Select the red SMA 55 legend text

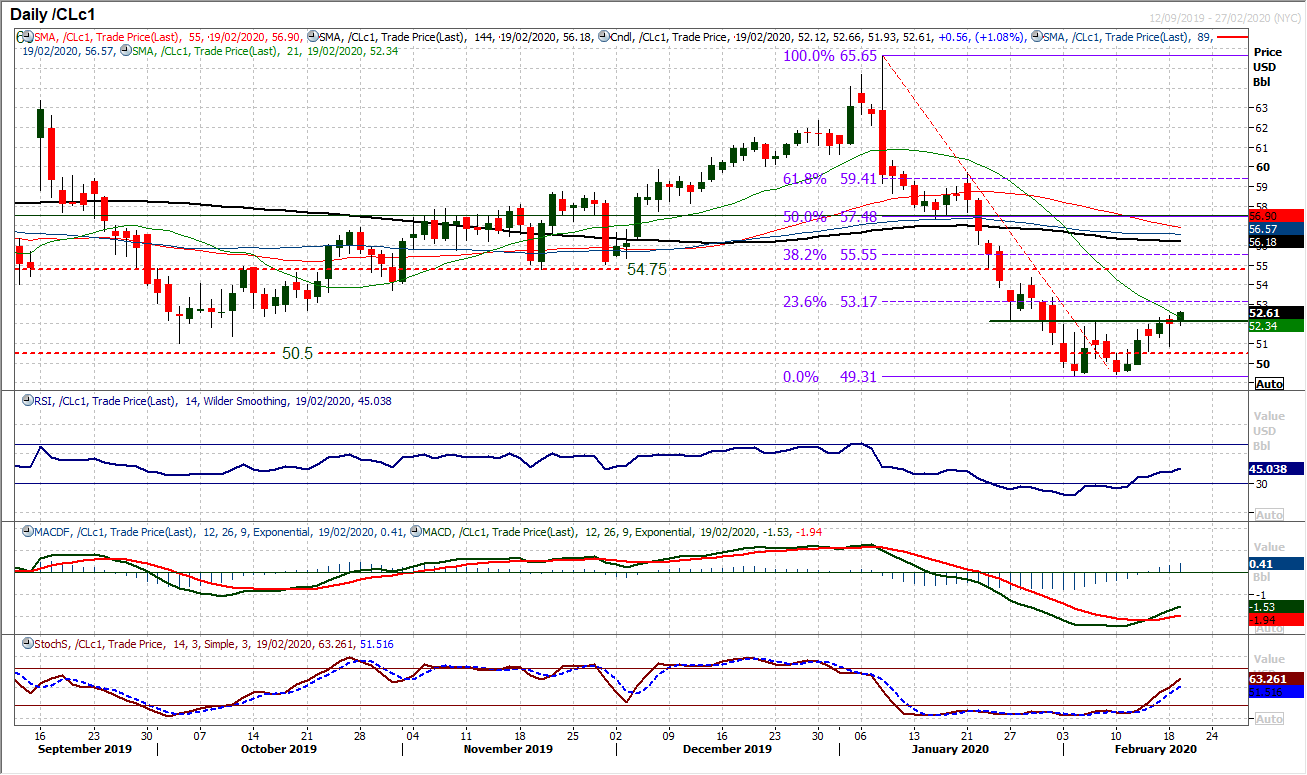pyautogui.click(x=169, y=36)
